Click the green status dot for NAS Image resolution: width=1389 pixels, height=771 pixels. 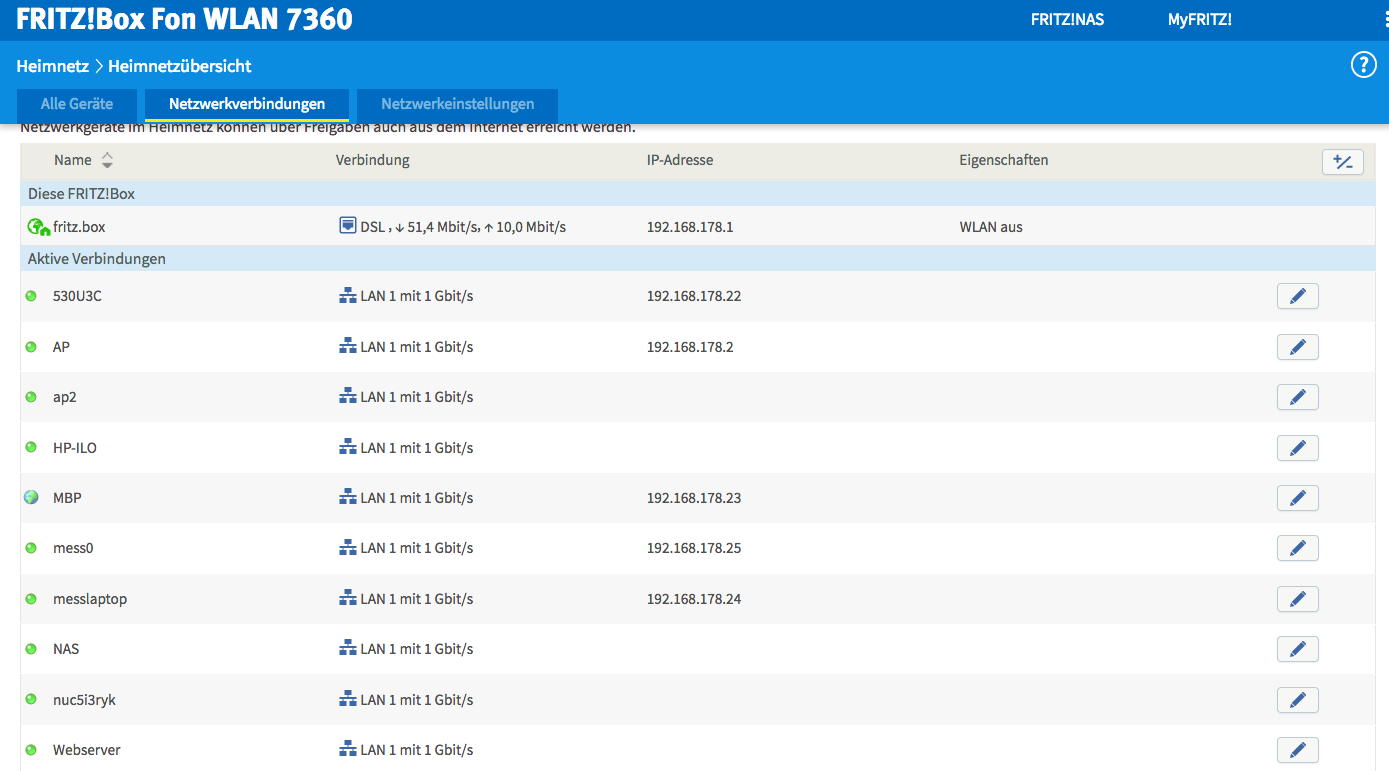31,649
